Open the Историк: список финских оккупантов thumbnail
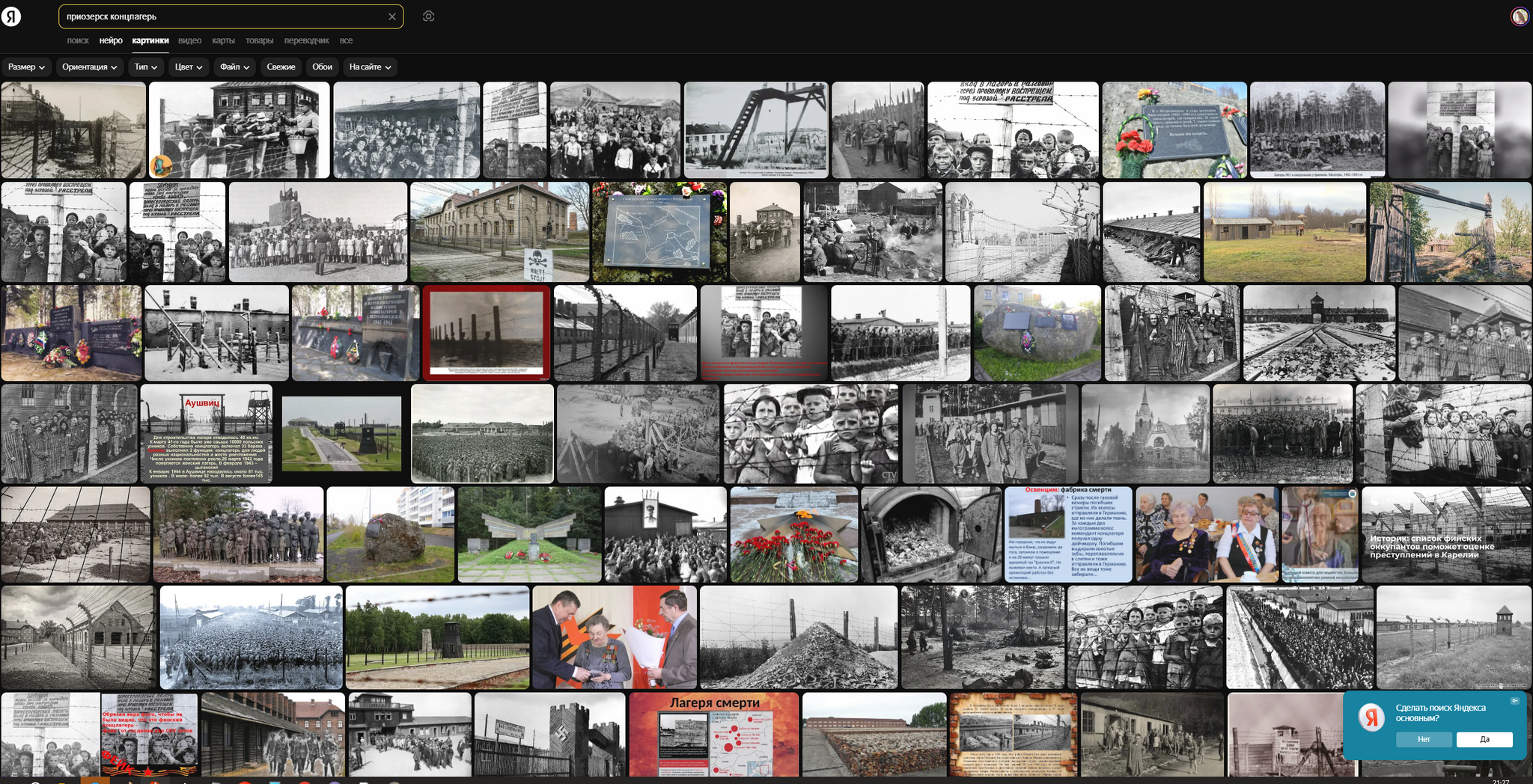 [1446, 534]
